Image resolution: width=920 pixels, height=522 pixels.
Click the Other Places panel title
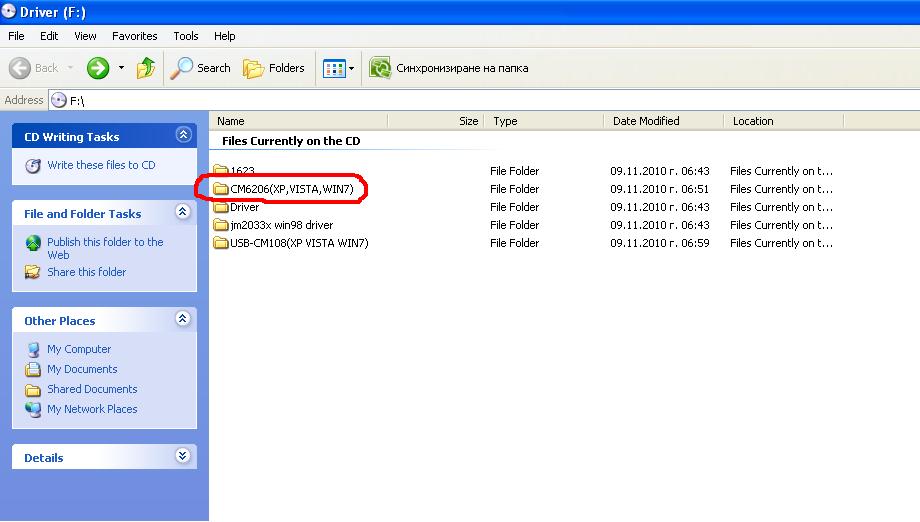tap(59, 321)
